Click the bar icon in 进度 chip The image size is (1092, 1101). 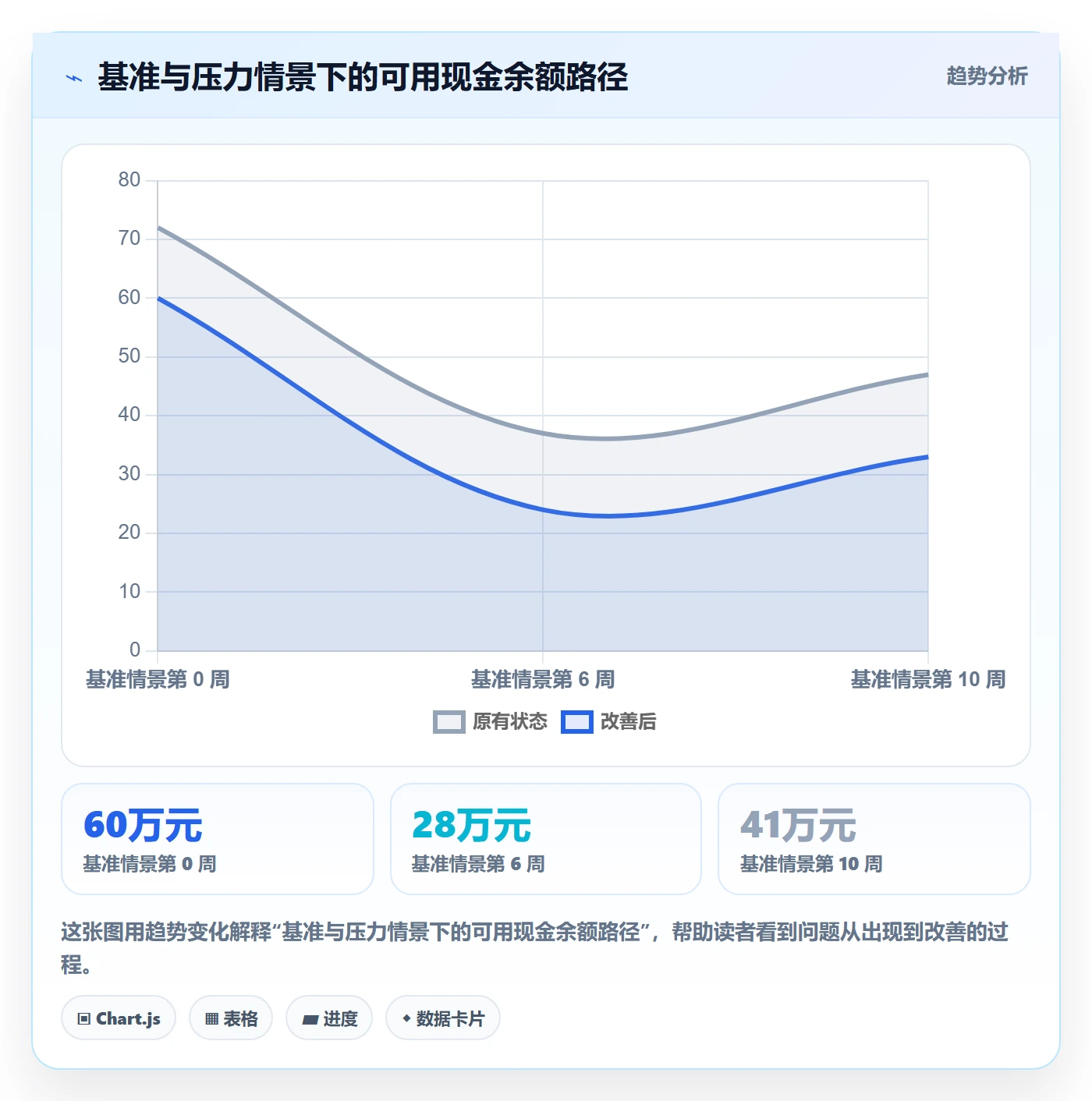coord(310,1019)
